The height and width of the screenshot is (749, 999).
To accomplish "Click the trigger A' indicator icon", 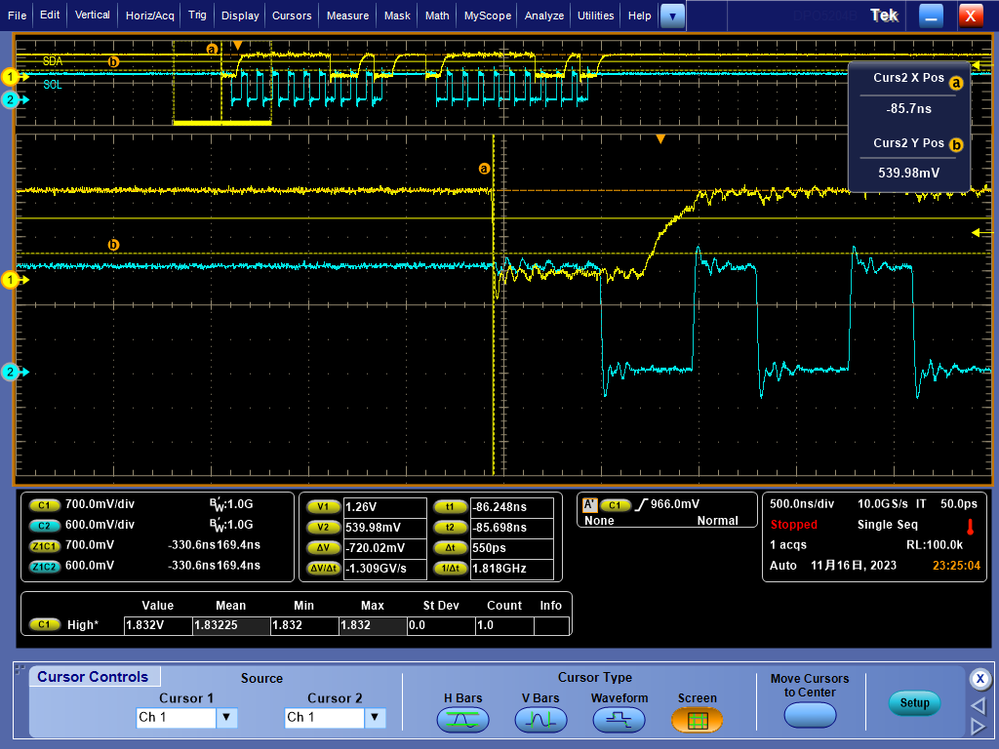I will click(590, 505).
